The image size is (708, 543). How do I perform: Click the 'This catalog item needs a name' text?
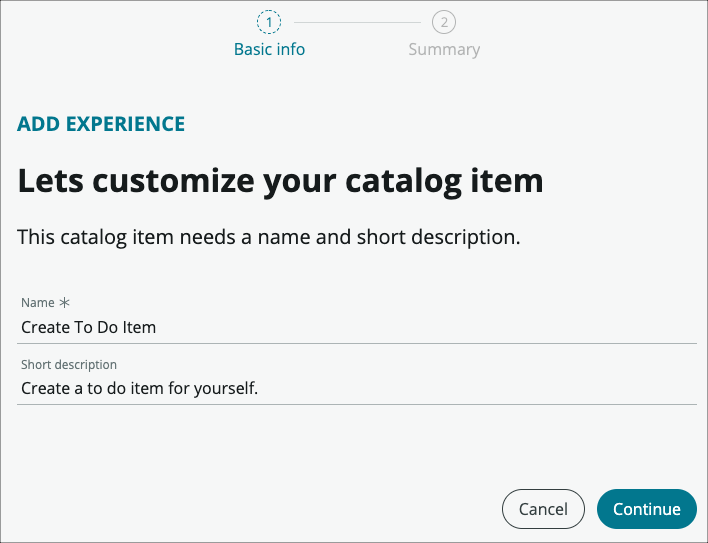[270, 238]
